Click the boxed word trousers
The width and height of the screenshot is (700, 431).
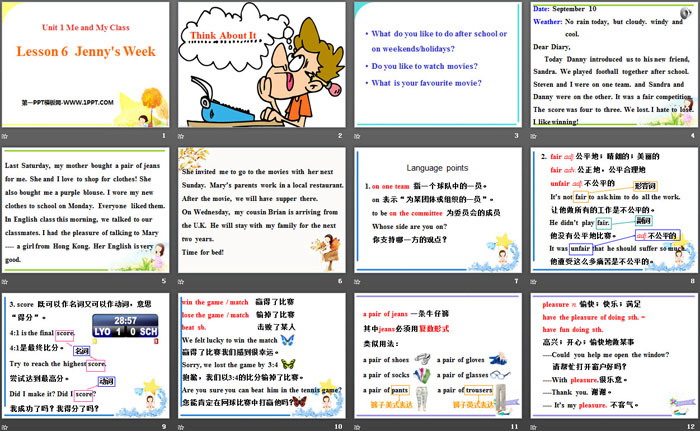[x=480, y=389]
